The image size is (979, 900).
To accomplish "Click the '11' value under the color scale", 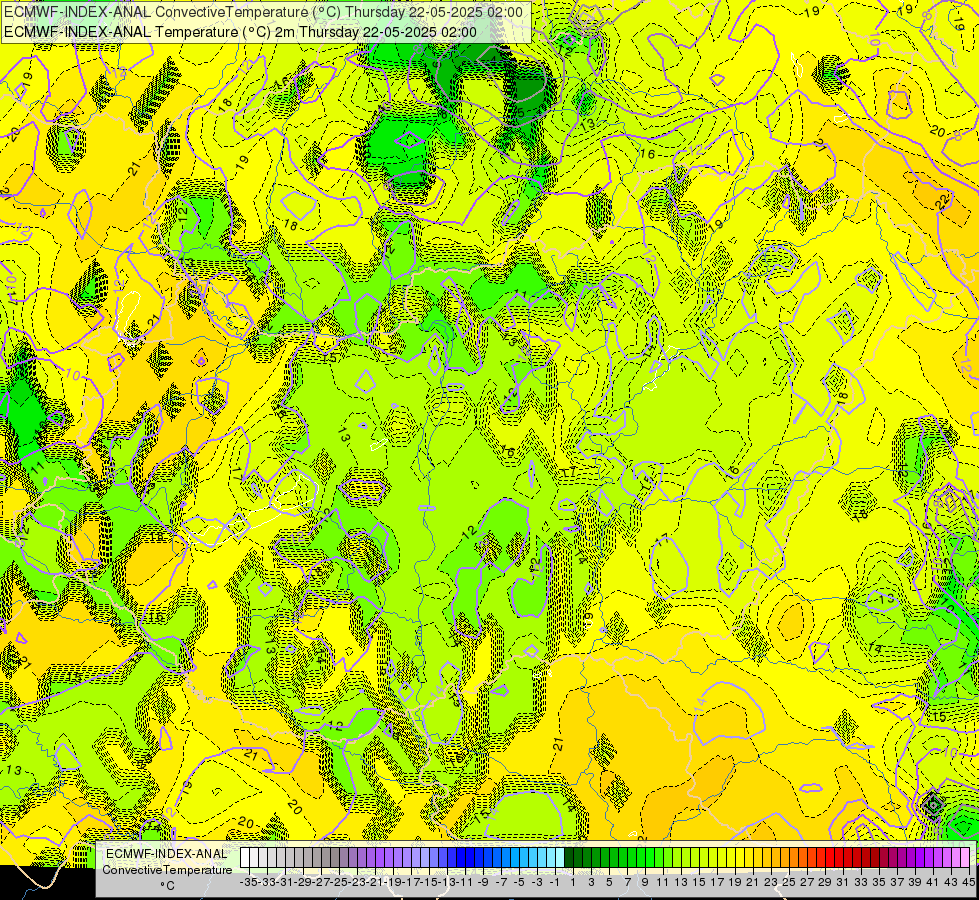I will (663, 882).
